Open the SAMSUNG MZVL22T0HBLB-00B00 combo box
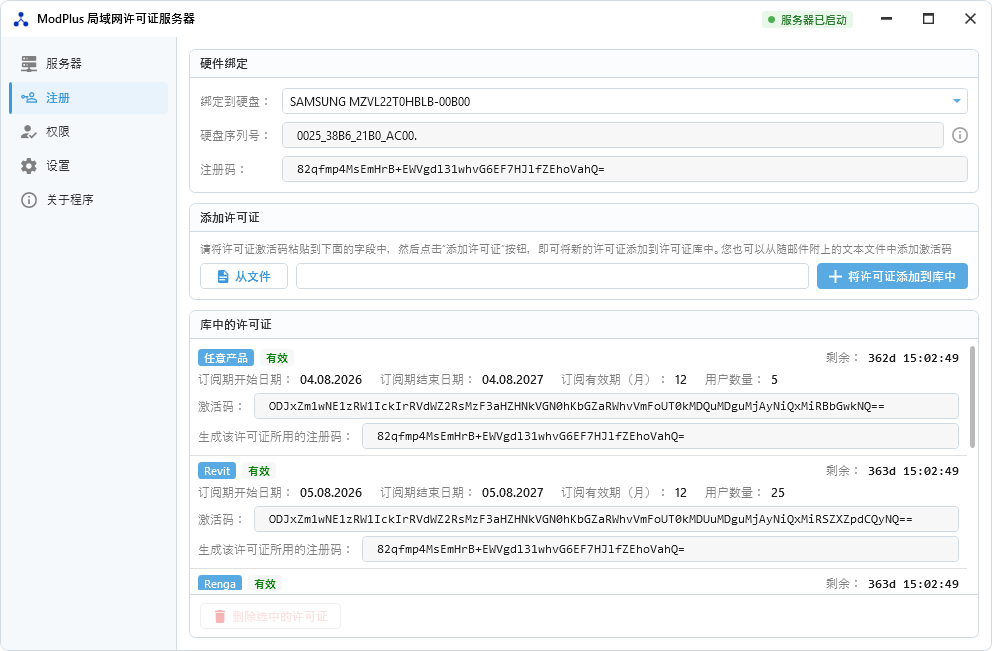 625,101
